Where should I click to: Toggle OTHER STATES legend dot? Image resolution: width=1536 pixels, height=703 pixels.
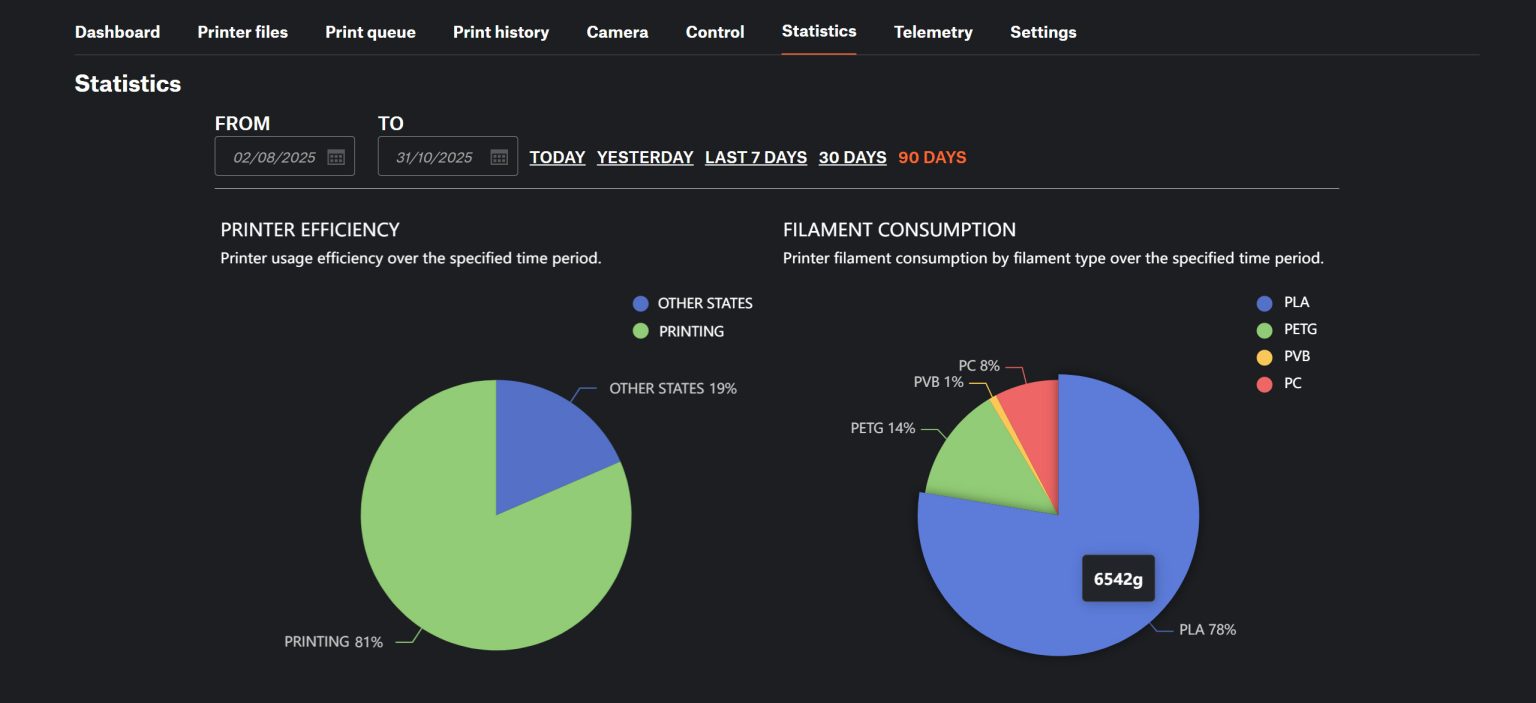pyautogui.click(x=640, y=304)
